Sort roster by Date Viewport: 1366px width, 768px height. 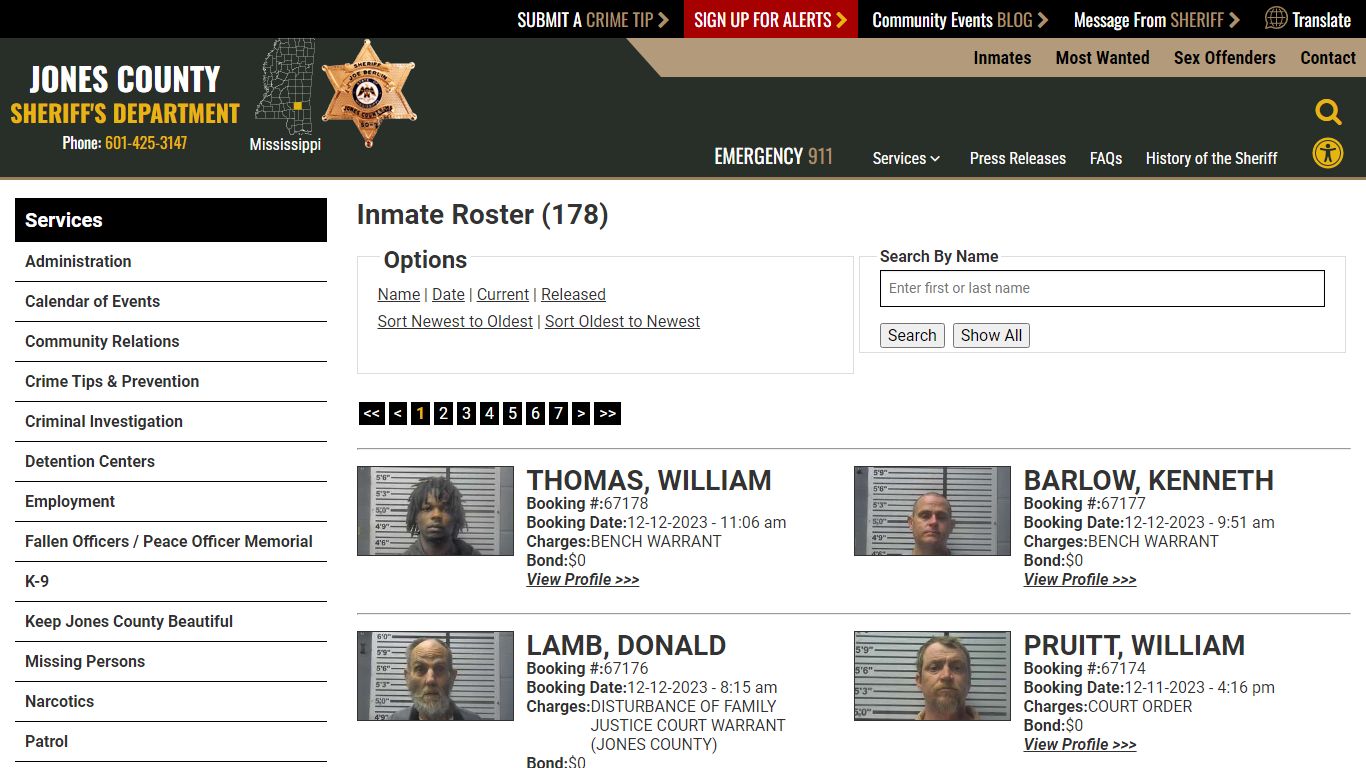448,294
